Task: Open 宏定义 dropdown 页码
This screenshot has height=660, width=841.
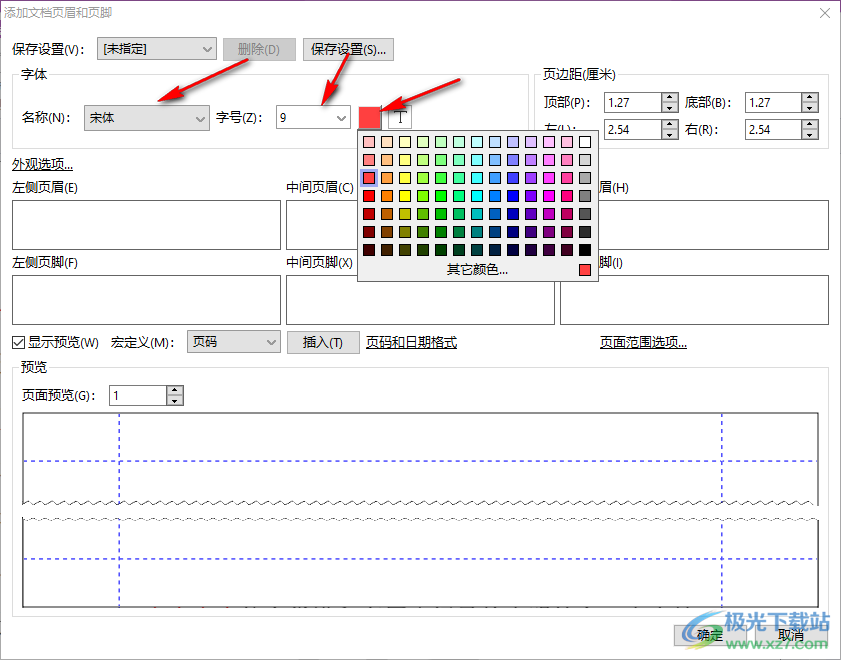Action: tap(233, 342)
